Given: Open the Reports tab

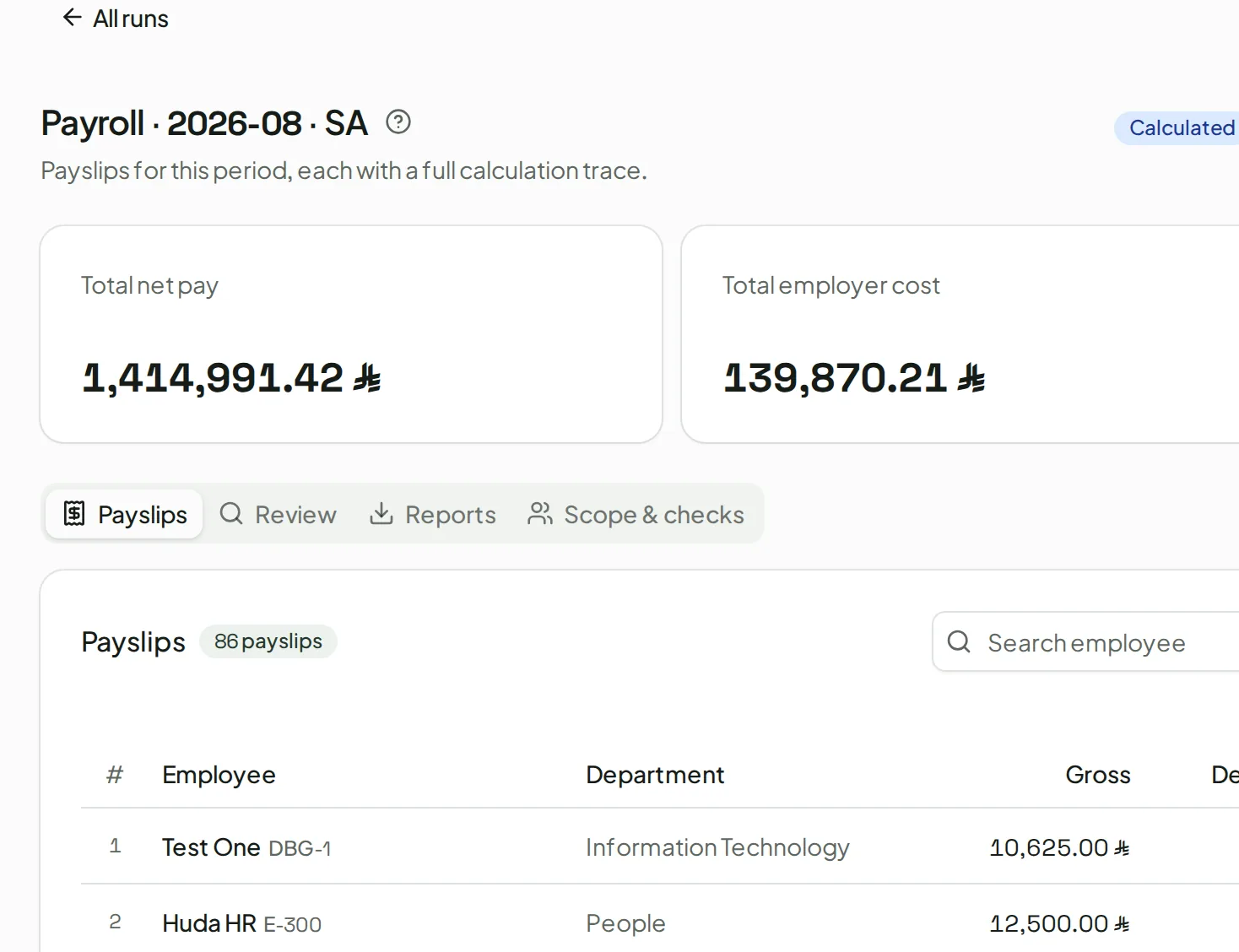Looking at the screenshot, I should point(433,514).
